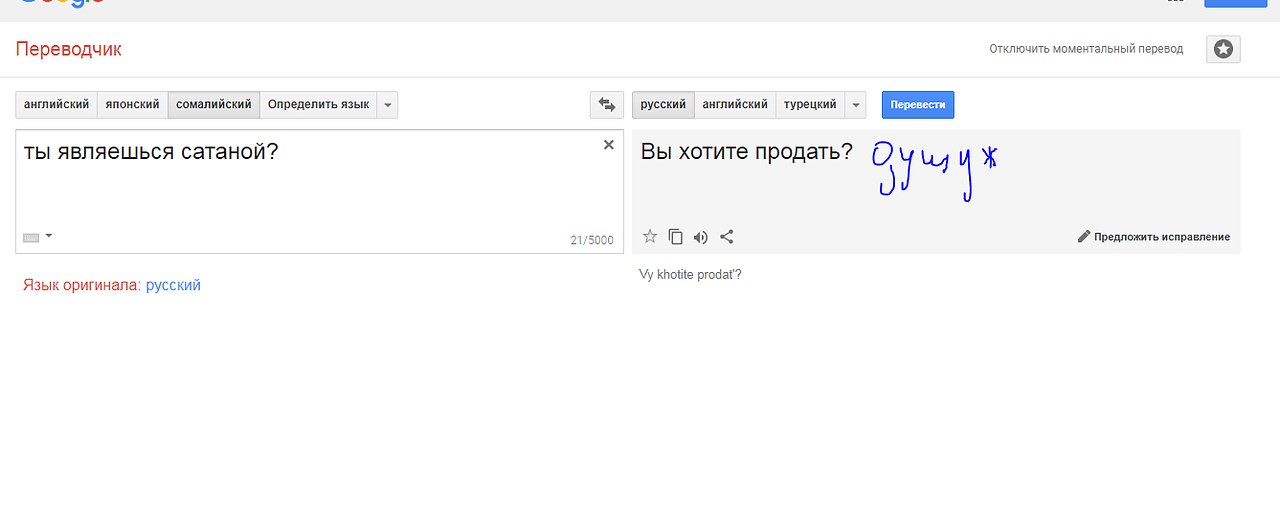The width and height of the screenshot is (1280, 524).
Task: Click the translated text Вы хотите продать?
Action: tap(747, 151)
